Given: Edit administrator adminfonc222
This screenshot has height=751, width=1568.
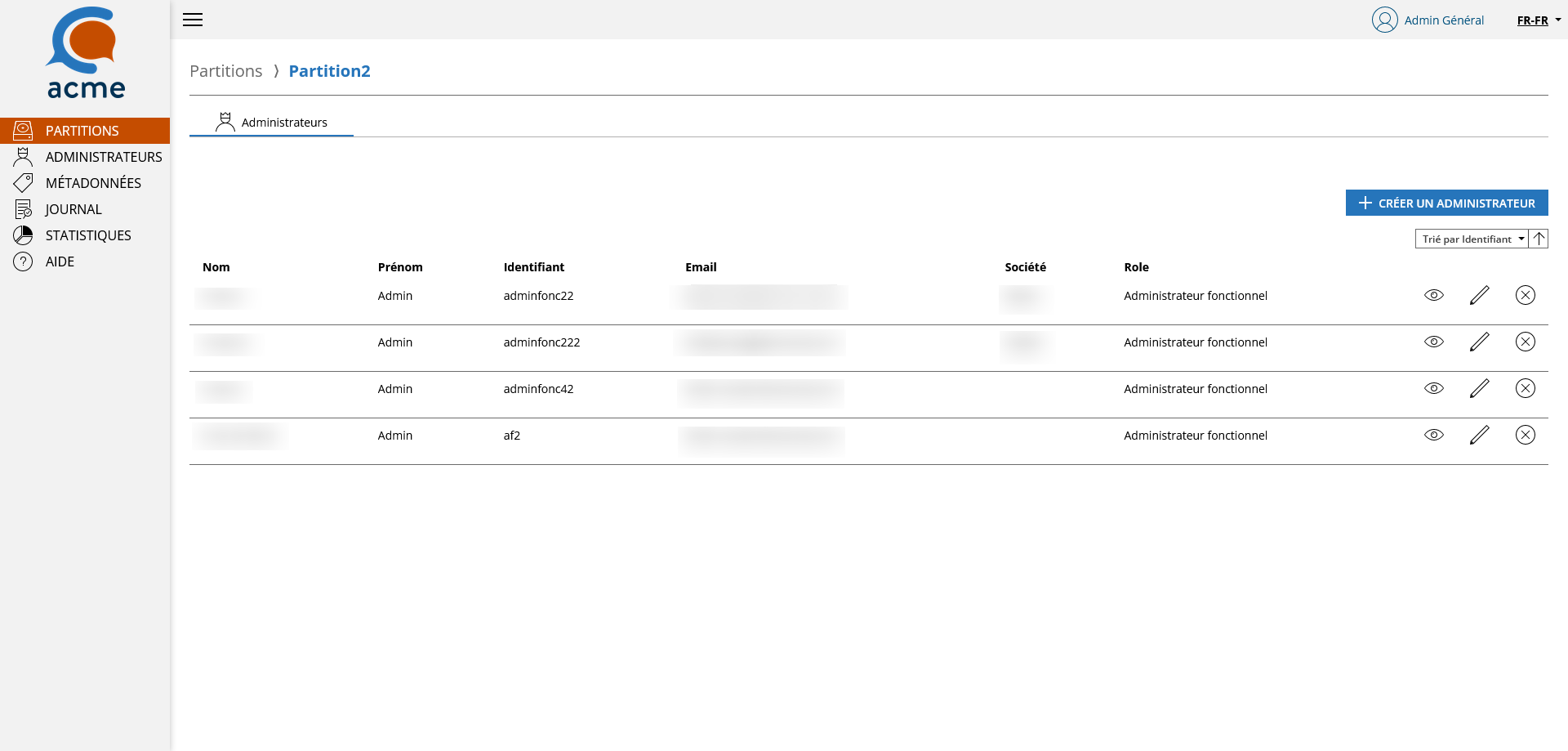Looking at the screenshot, I should [x=1480, y=342].
